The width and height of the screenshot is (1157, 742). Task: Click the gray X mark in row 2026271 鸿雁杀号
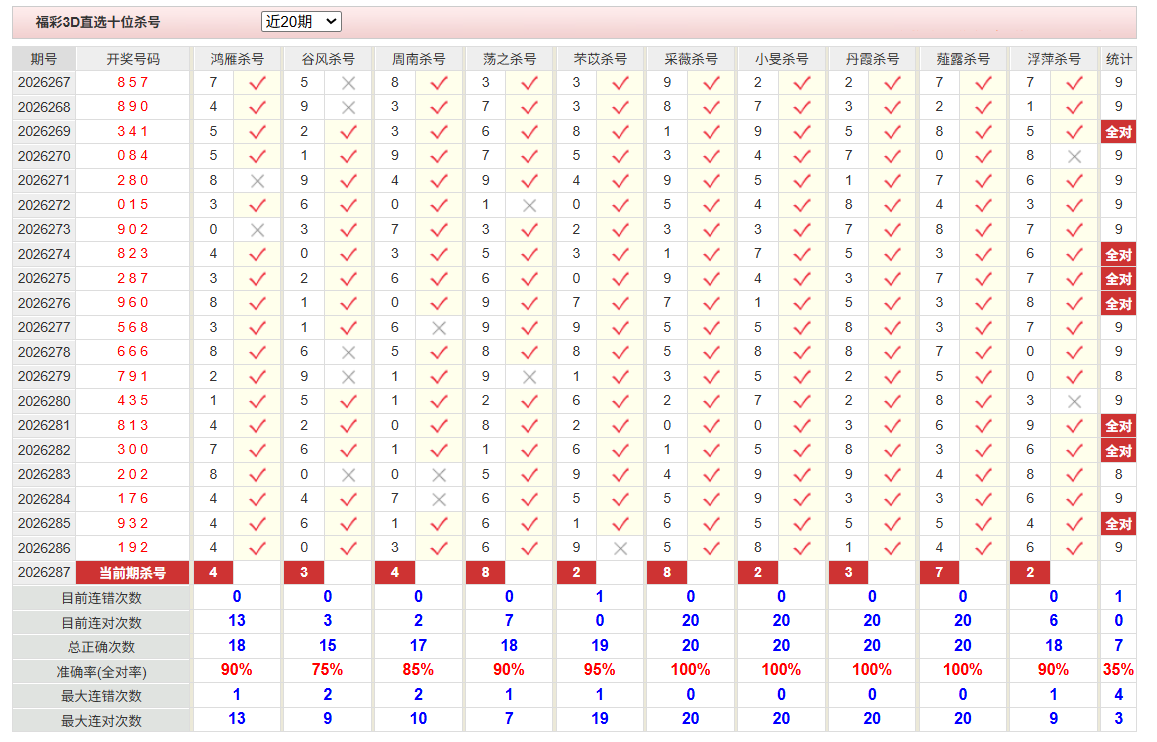point(258,181)
